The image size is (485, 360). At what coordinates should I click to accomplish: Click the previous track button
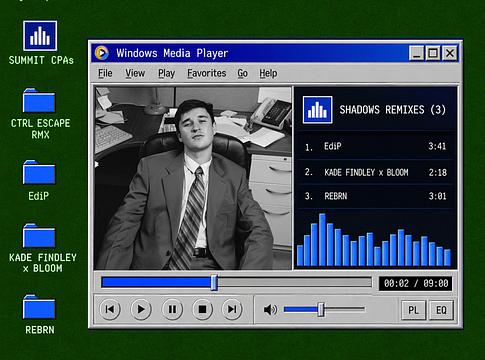[110, 309]
